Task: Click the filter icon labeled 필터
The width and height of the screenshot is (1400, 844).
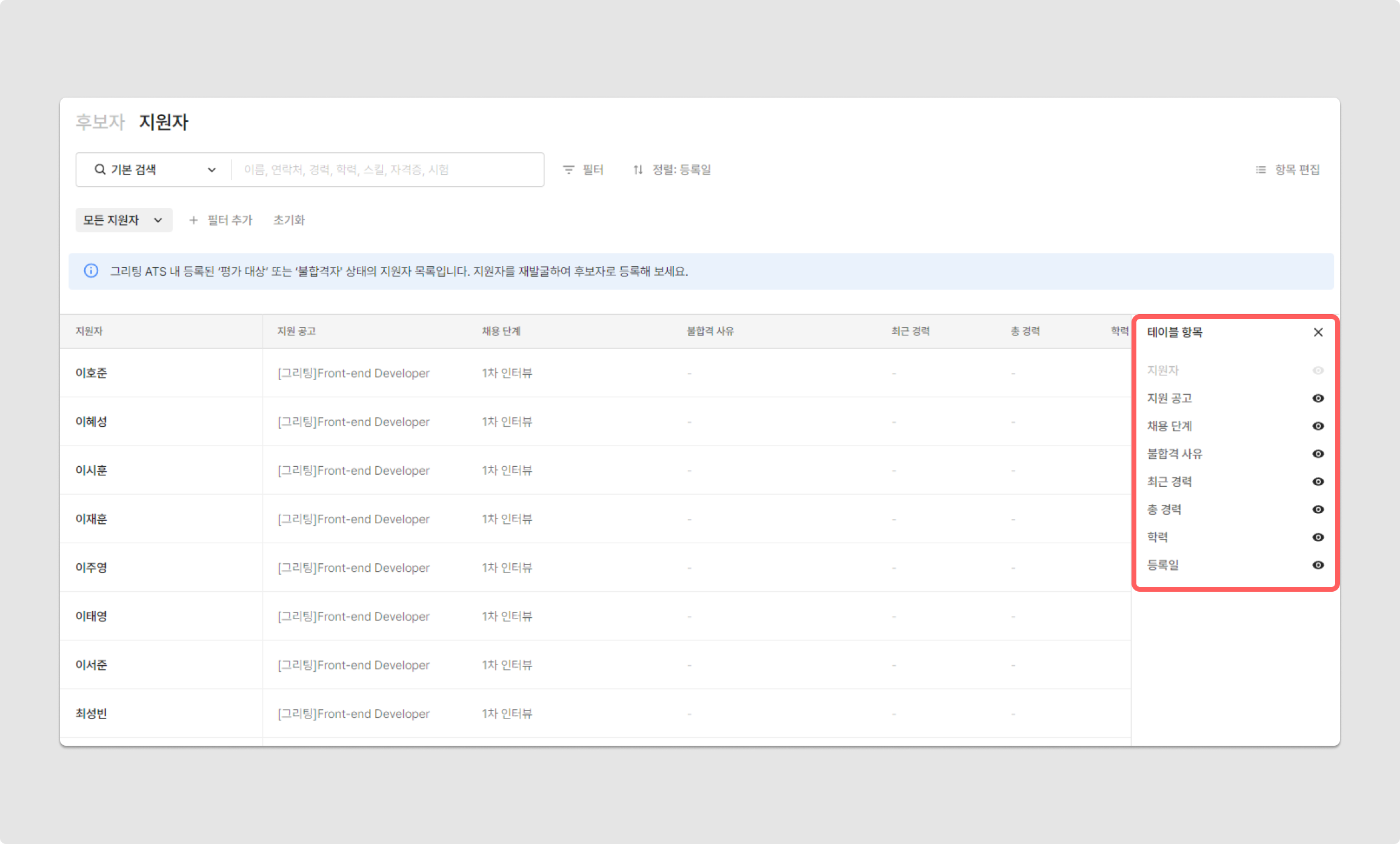Action: pos(568,170)
